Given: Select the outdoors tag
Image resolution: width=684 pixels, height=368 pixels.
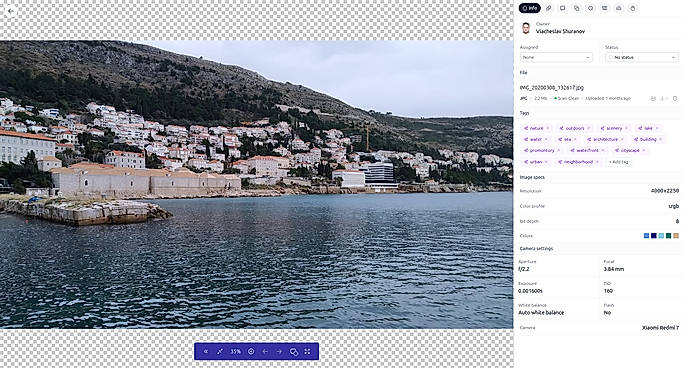Looking at the screenshot, I should pos(575,128).
